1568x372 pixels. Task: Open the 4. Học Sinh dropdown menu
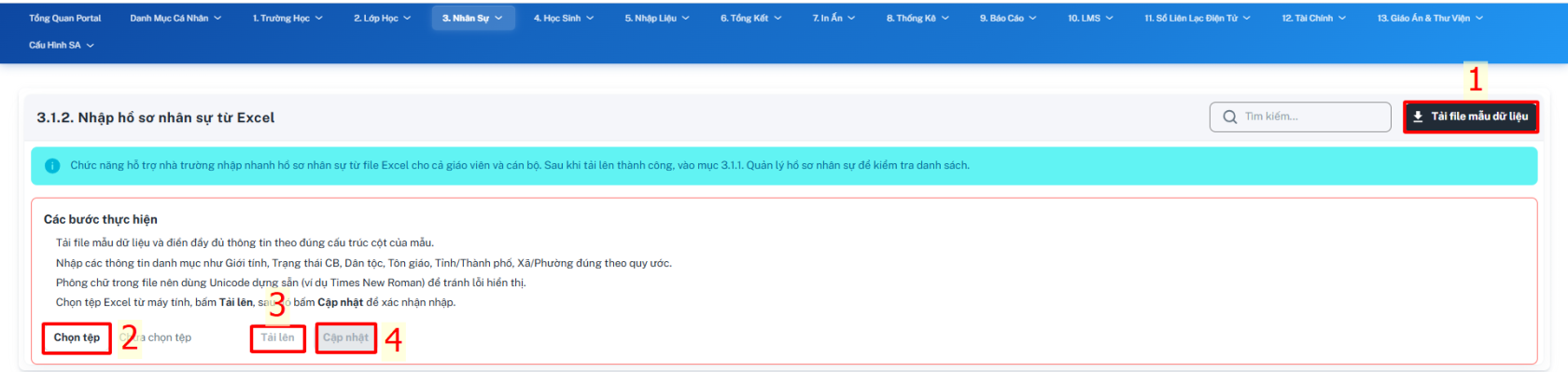point(564,18)
